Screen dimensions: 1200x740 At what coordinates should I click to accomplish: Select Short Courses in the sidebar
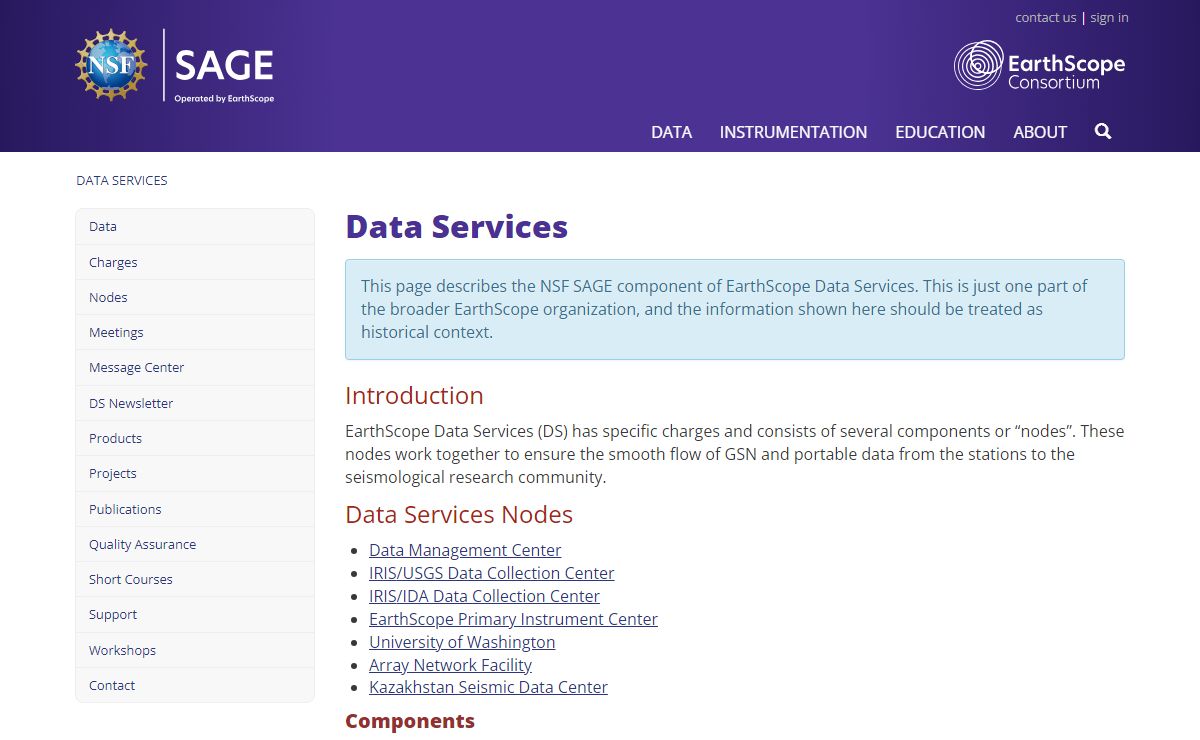130,579
